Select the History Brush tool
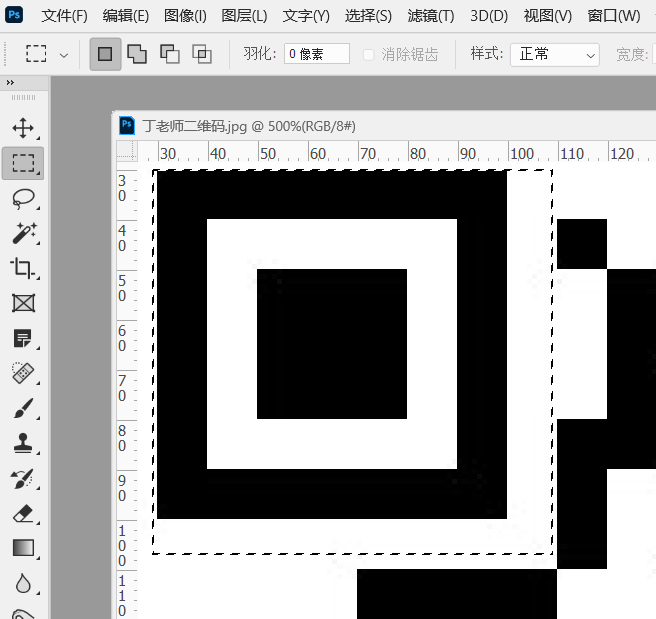This screenshot has width=656, height=619. coord(23,478)
